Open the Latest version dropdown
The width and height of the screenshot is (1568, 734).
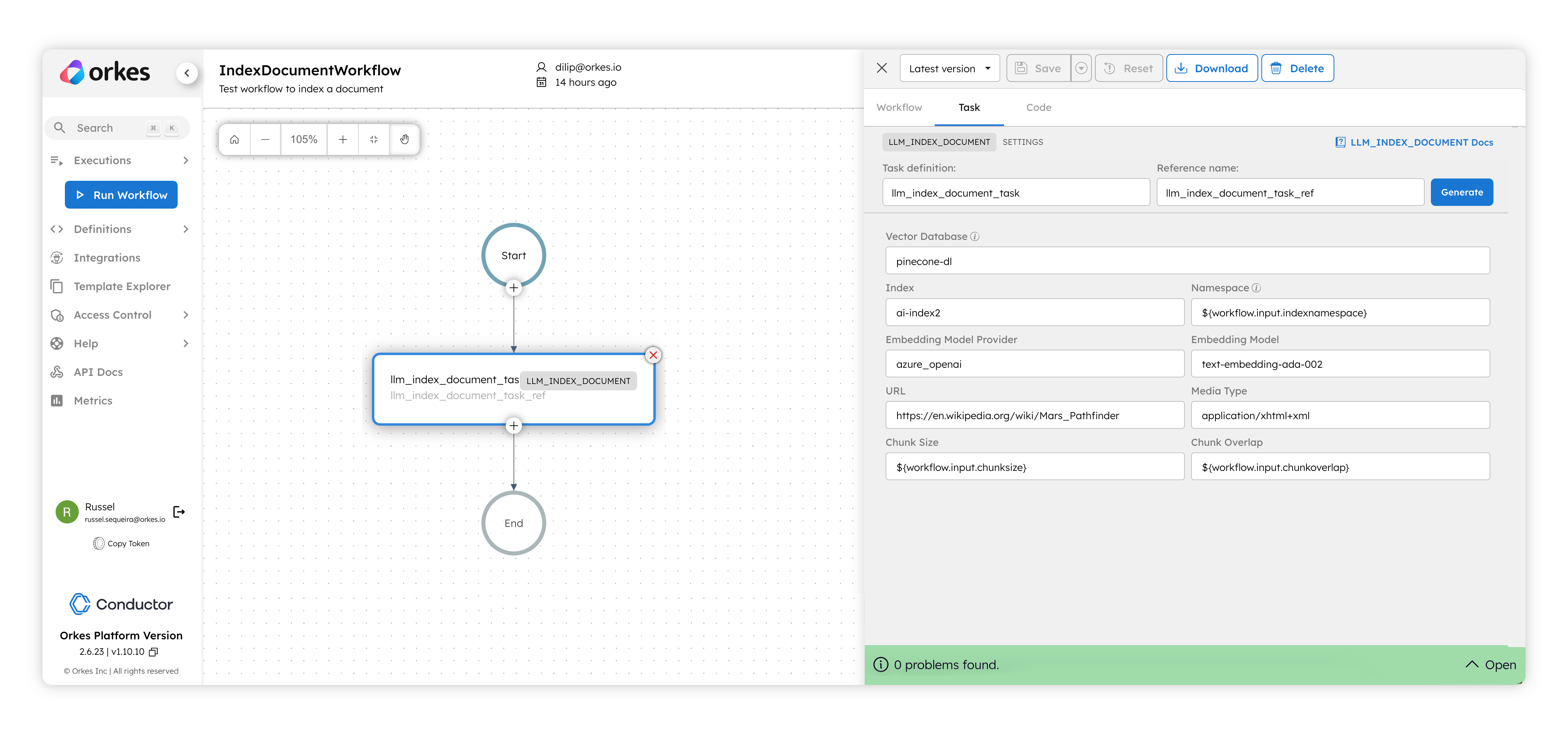pyautogui.click(x=949, y=69)
